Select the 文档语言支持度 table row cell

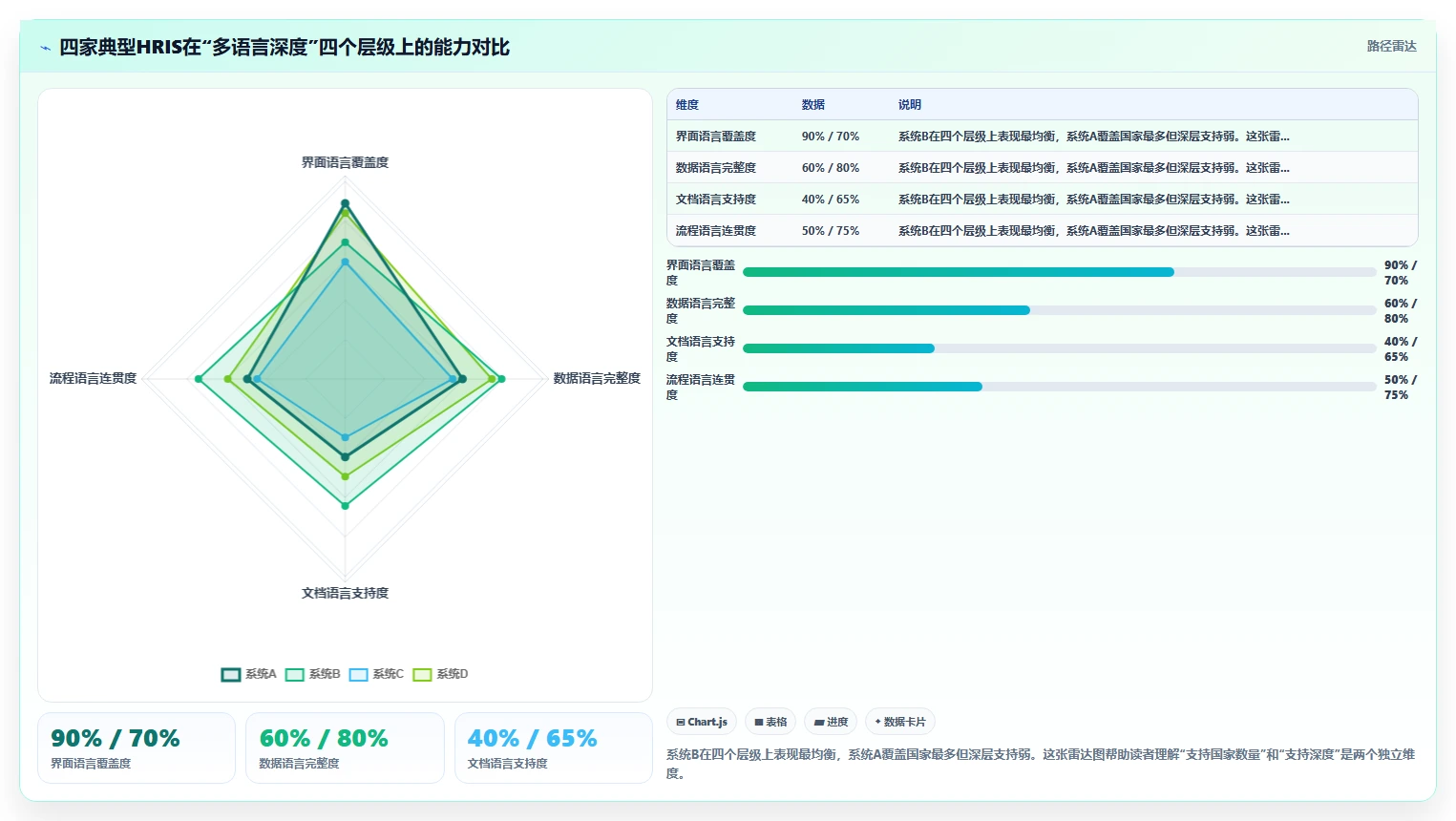(716, 200)
